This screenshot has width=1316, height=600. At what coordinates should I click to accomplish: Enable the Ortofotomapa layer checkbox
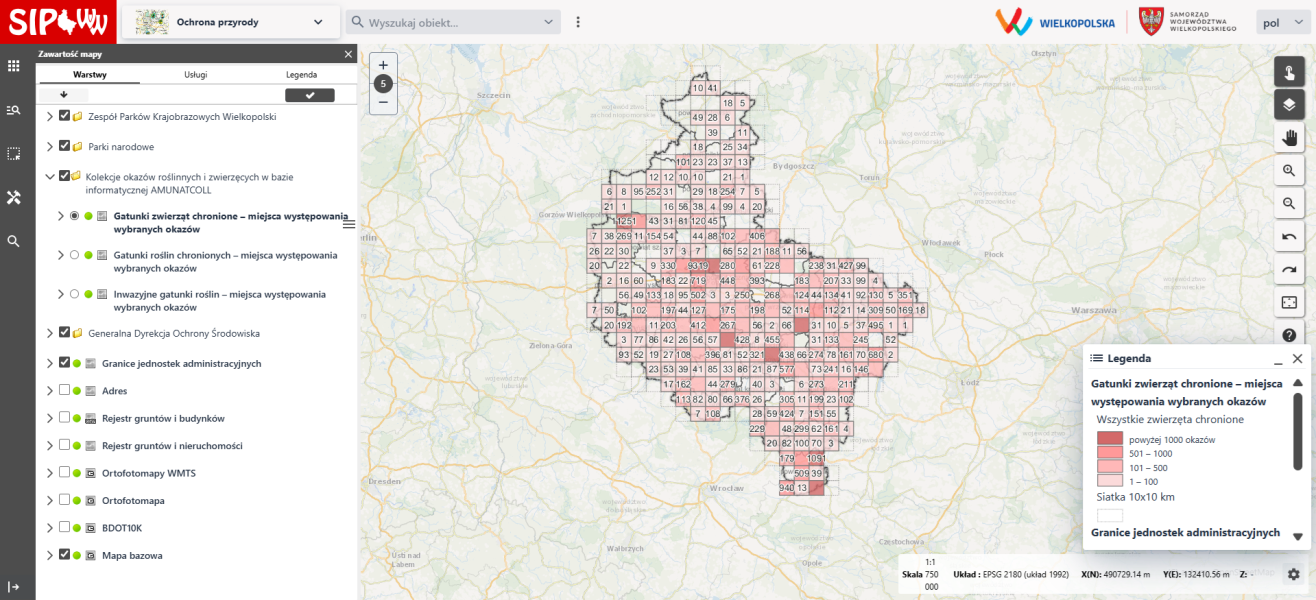[65, 500]
